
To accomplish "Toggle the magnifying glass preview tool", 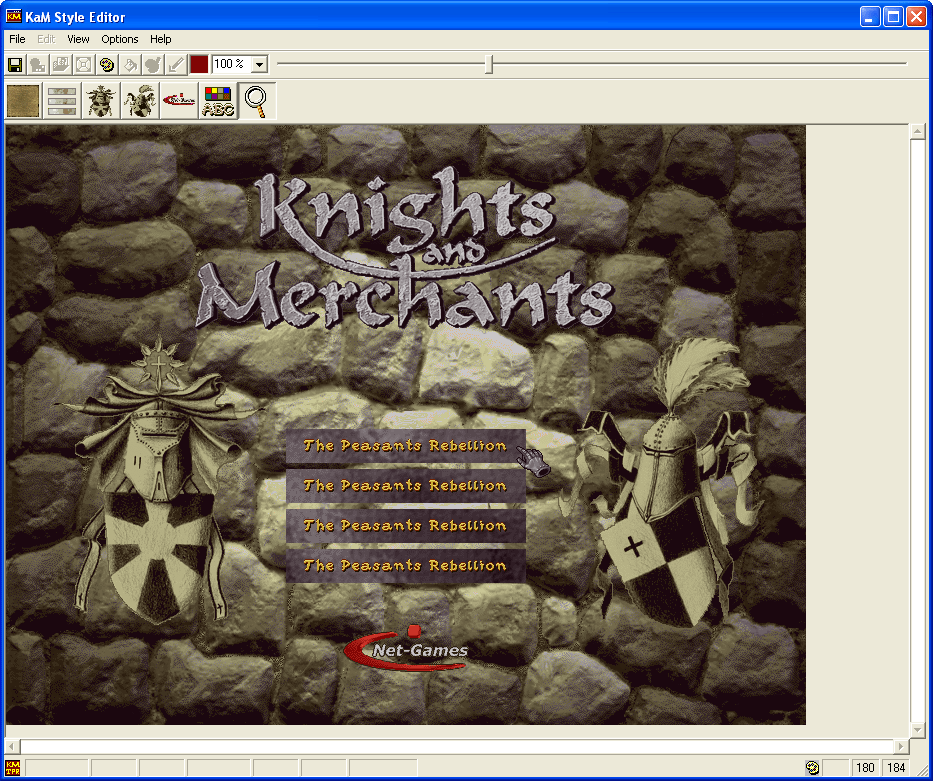I will [257, 101].
